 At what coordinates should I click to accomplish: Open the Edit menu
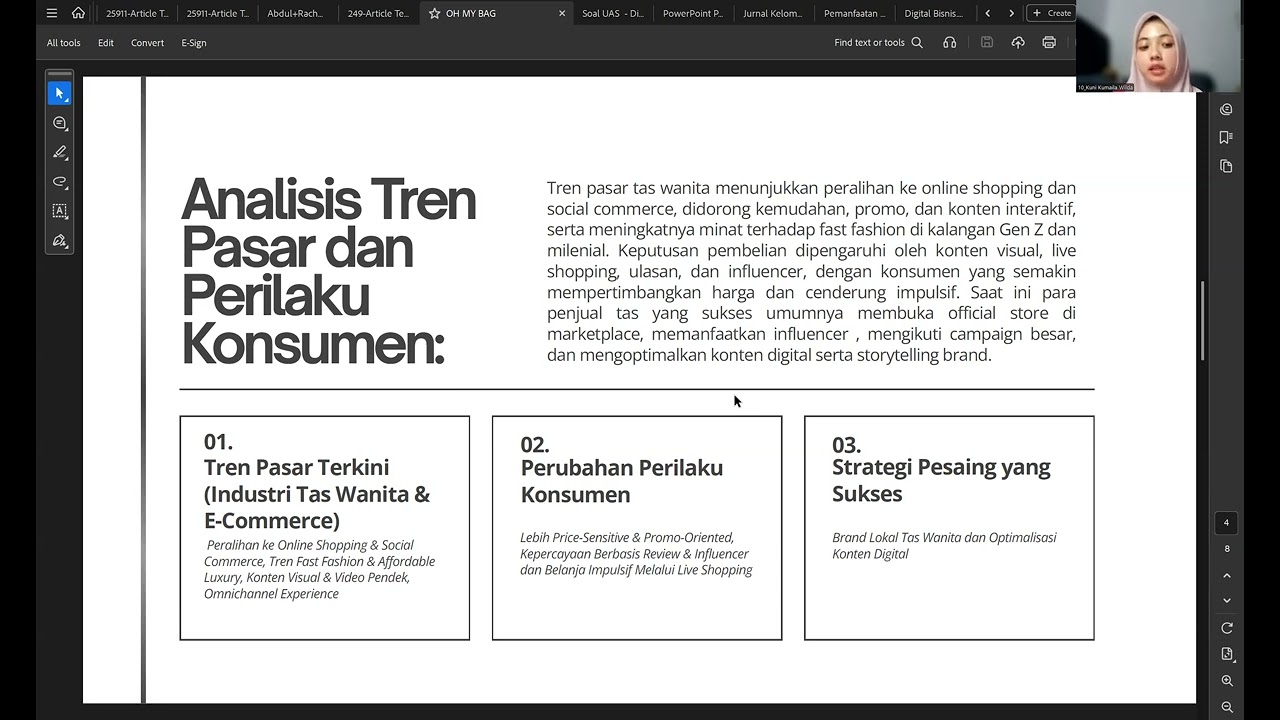point(106,43)
